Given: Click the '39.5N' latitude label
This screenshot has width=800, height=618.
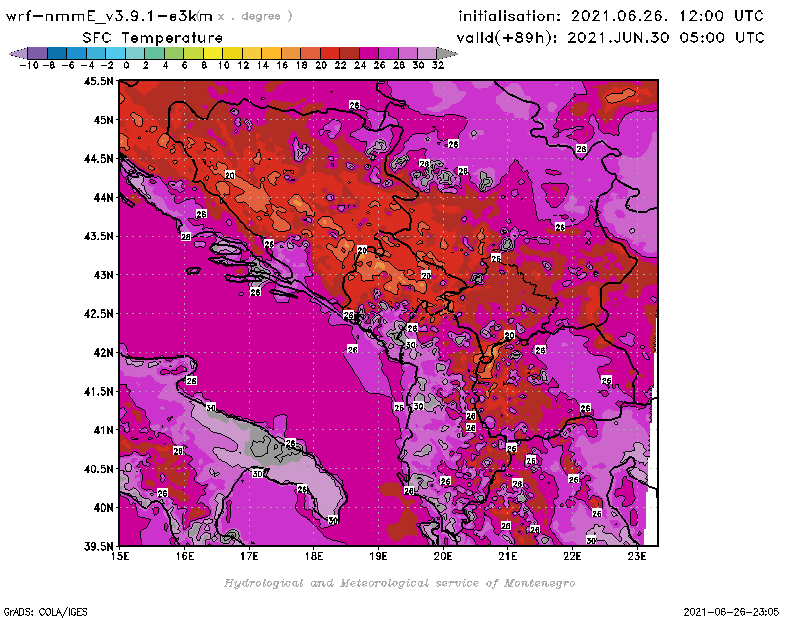Looking at the screenshot, I should 98,547.
